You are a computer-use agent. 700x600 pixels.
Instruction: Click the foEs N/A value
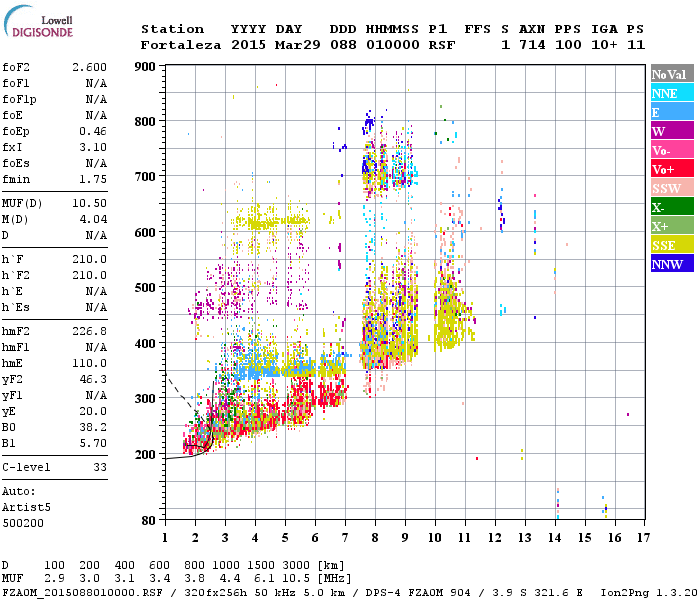pyautogui.click(x=96, y=163)
